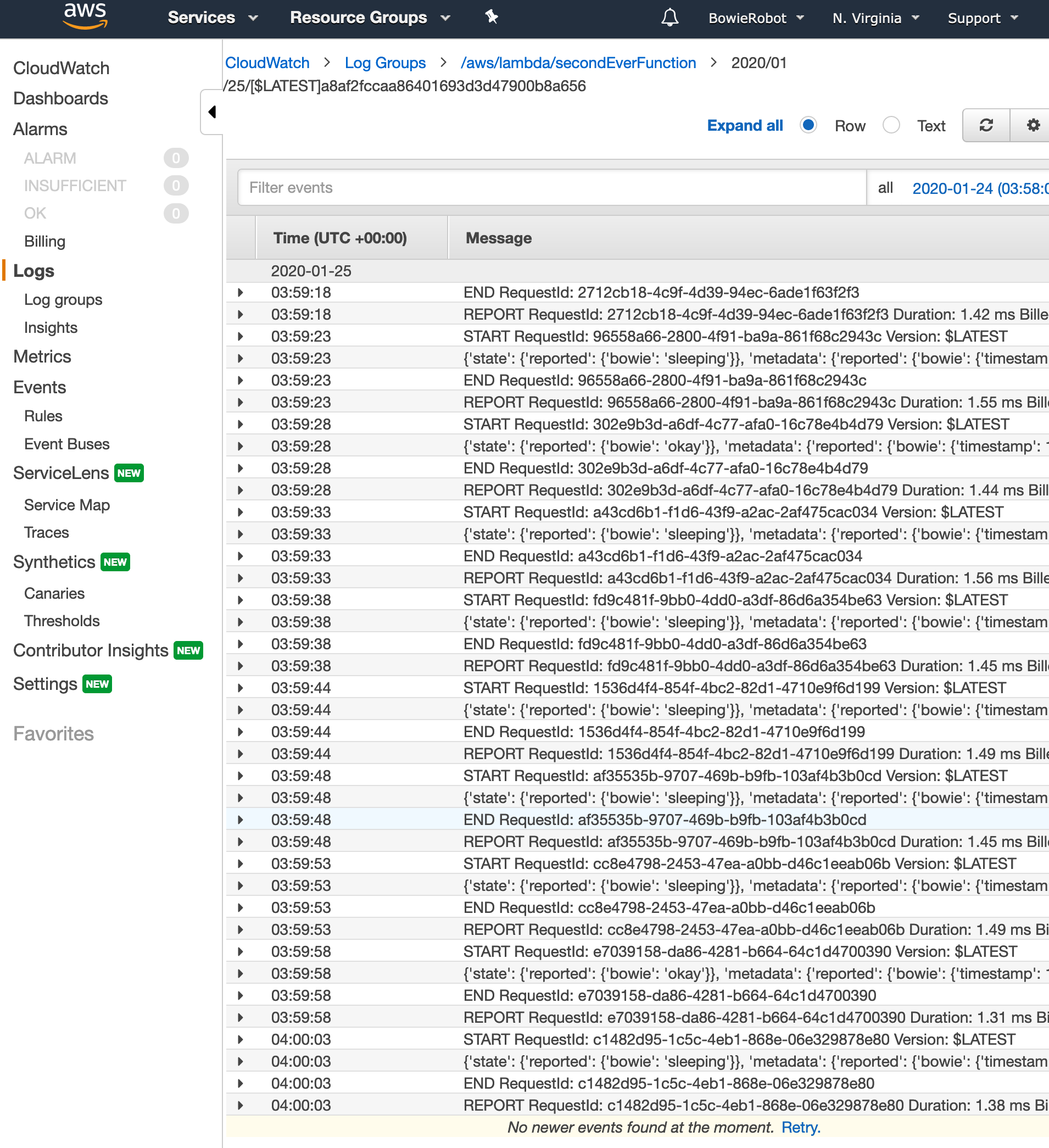Open ServiceLens in the sidebar

coord(61,472)
